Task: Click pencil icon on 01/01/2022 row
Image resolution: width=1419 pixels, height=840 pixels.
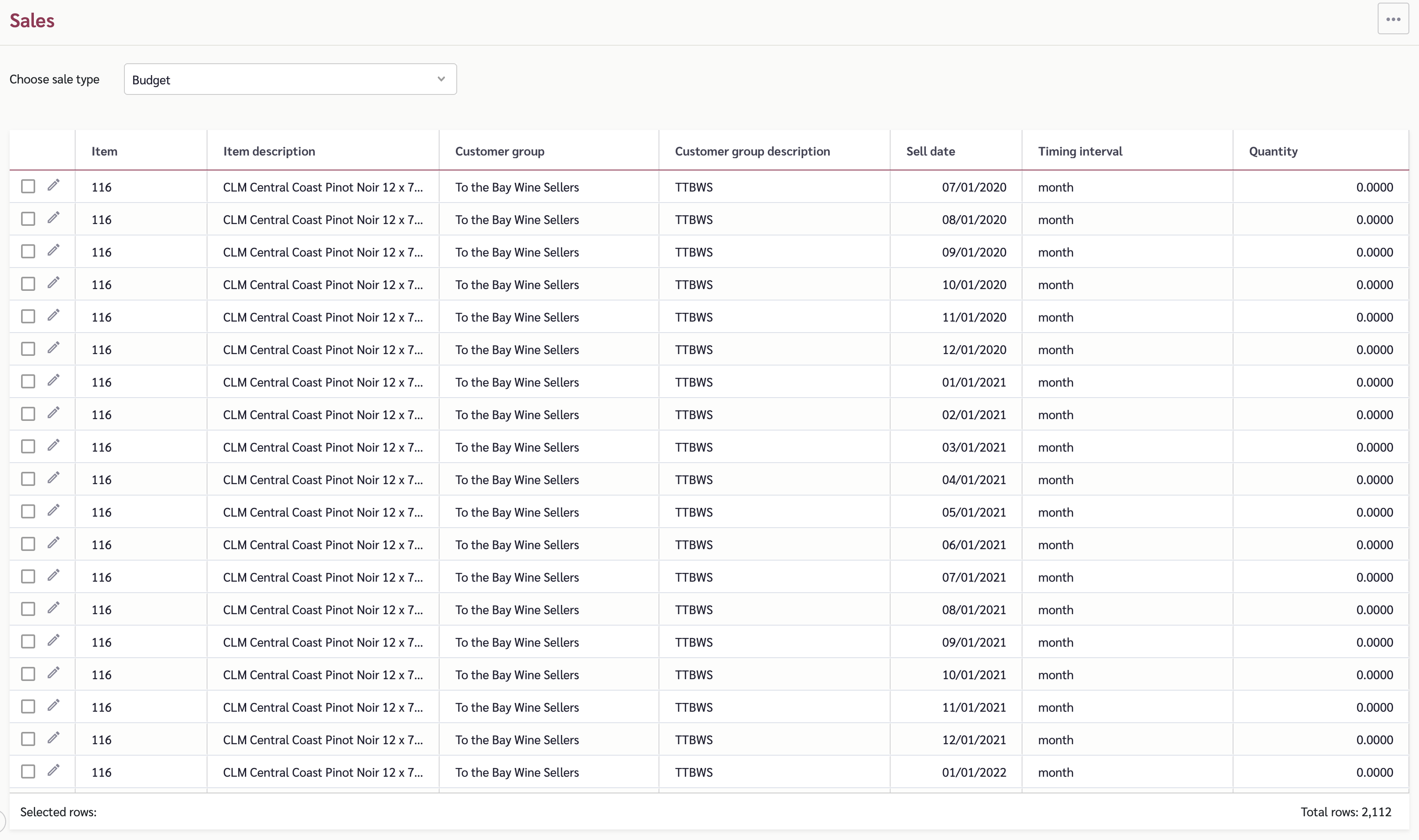Action: [53, 771]
